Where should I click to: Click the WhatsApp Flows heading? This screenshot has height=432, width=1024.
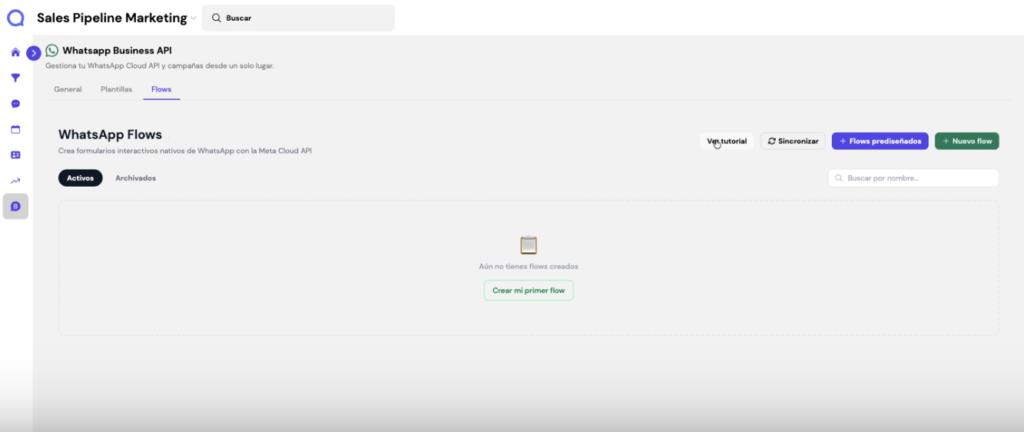110,135
